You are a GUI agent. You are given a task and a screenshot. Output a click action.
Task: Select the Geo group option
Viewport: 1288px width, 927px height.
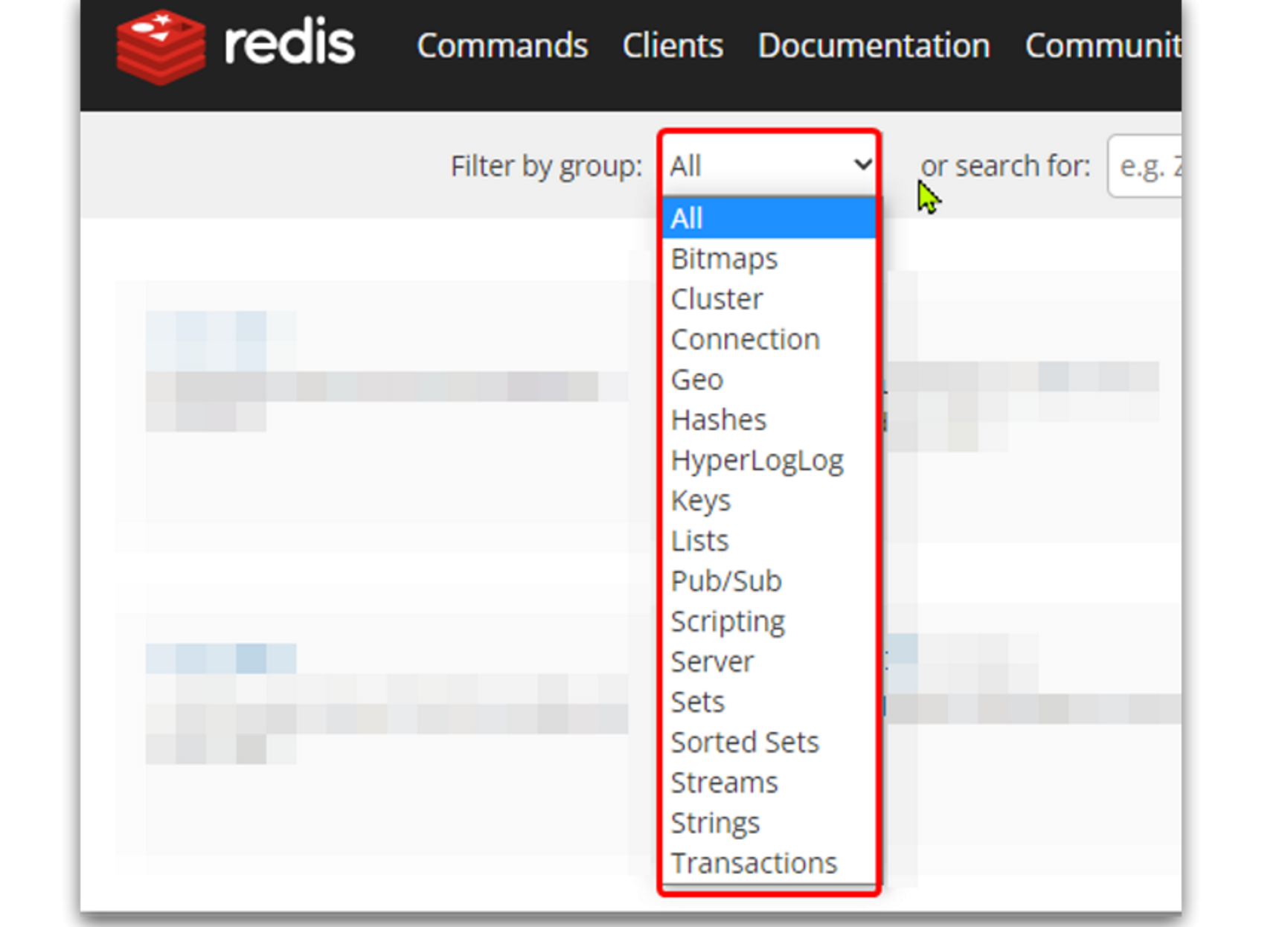point(769,379)
